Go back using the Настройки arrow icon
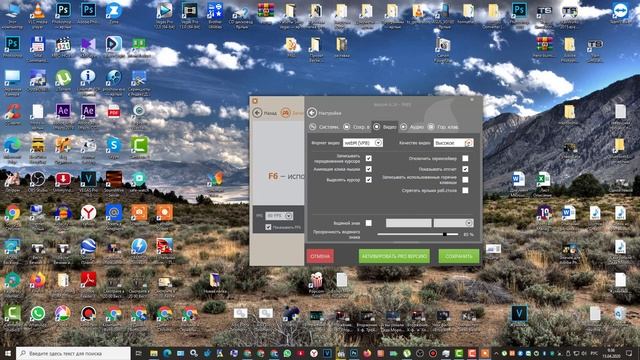Image resolution: width=640 pixels, height=360 pixels. [312, 113]
